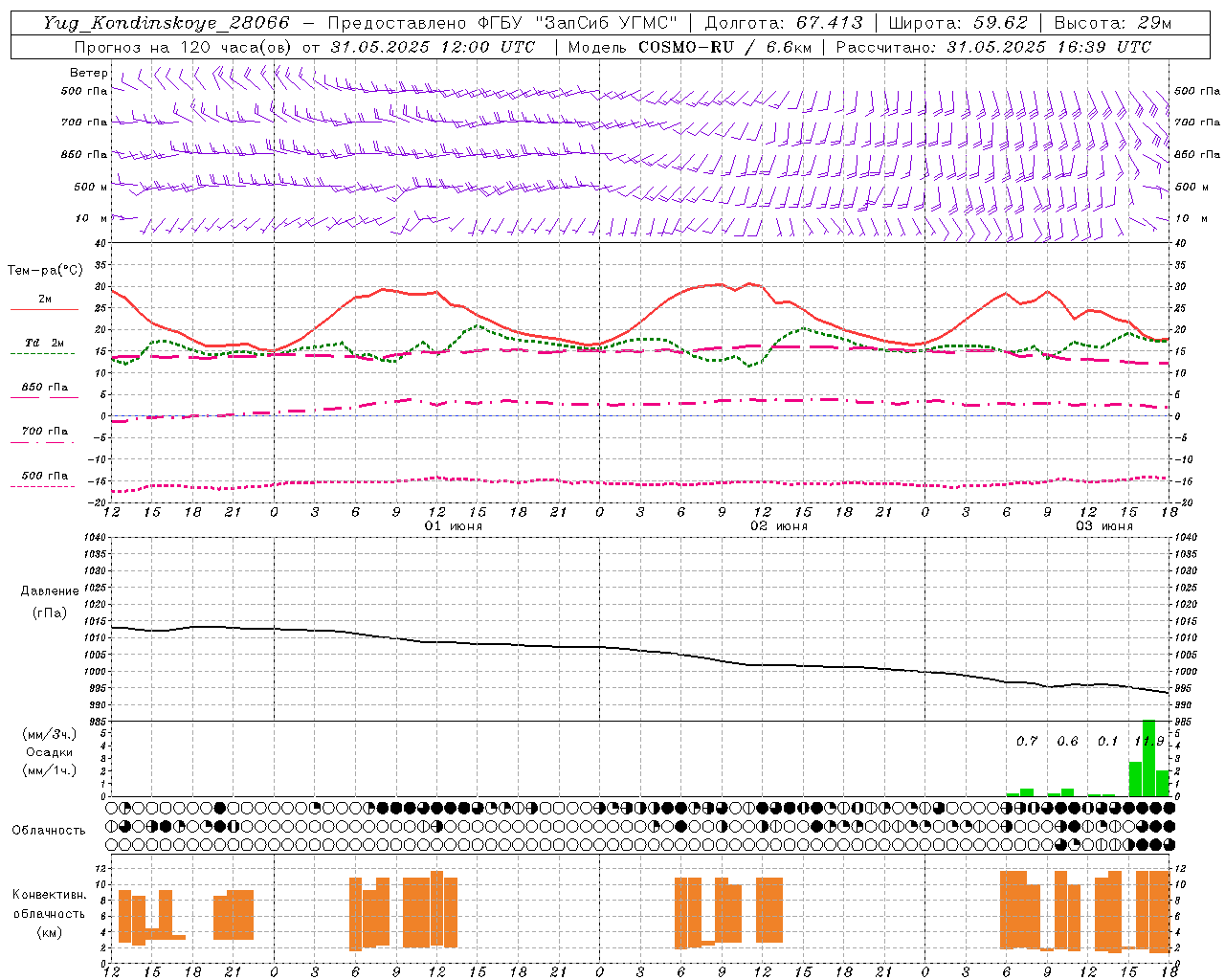
Task: Click the (км) convective cloud unit label
Action: tap(50, 932)
